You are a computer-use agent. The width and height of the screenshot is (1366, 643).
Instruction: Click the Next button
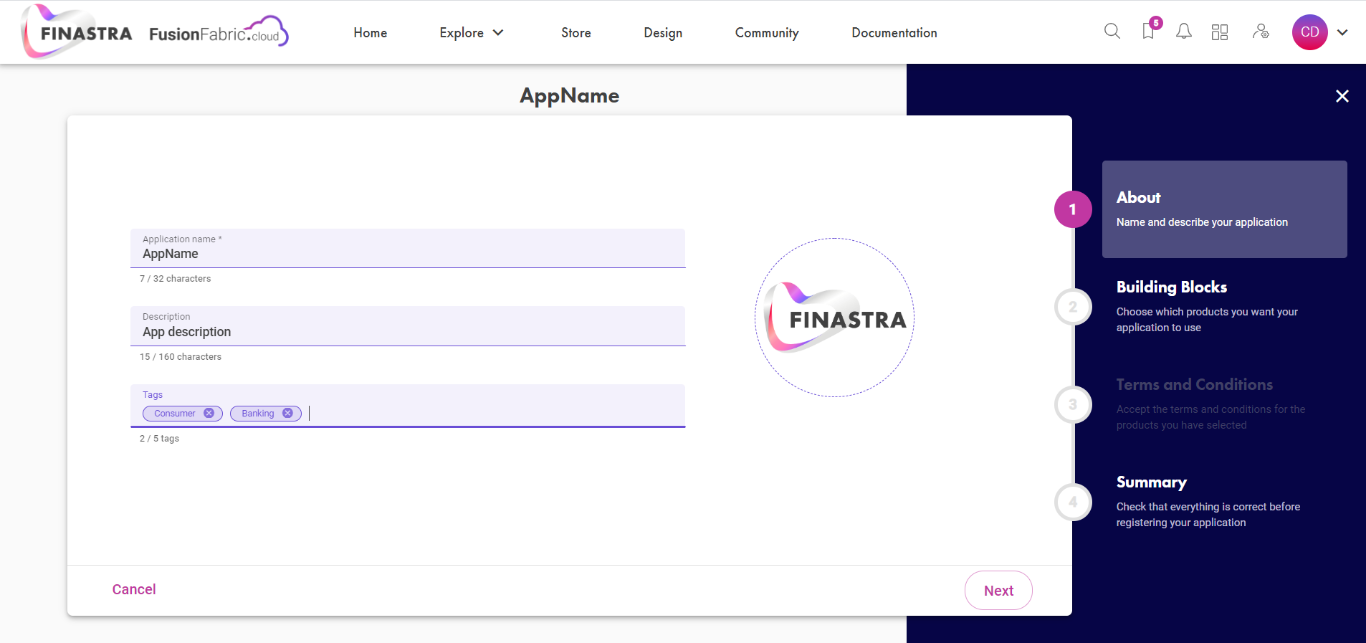[x=998, y=590]
